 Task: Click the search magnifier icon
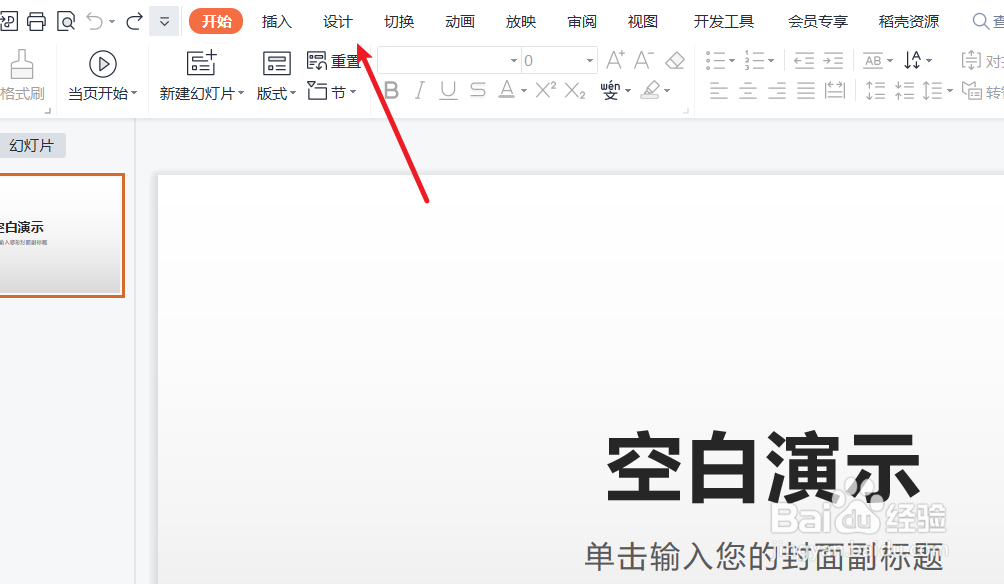(x=980, y=22)
